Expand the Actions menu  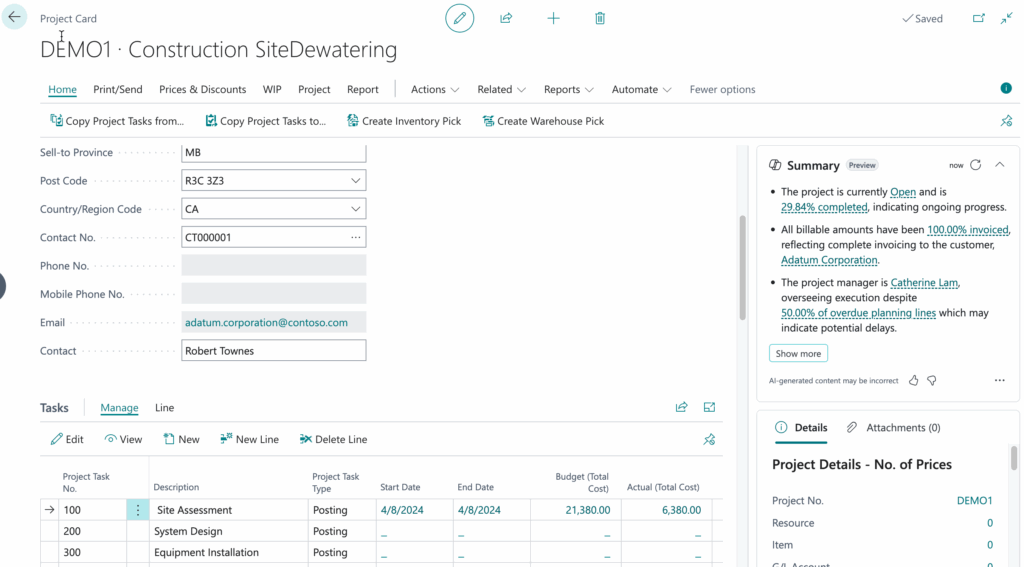(x=435, y=89)
